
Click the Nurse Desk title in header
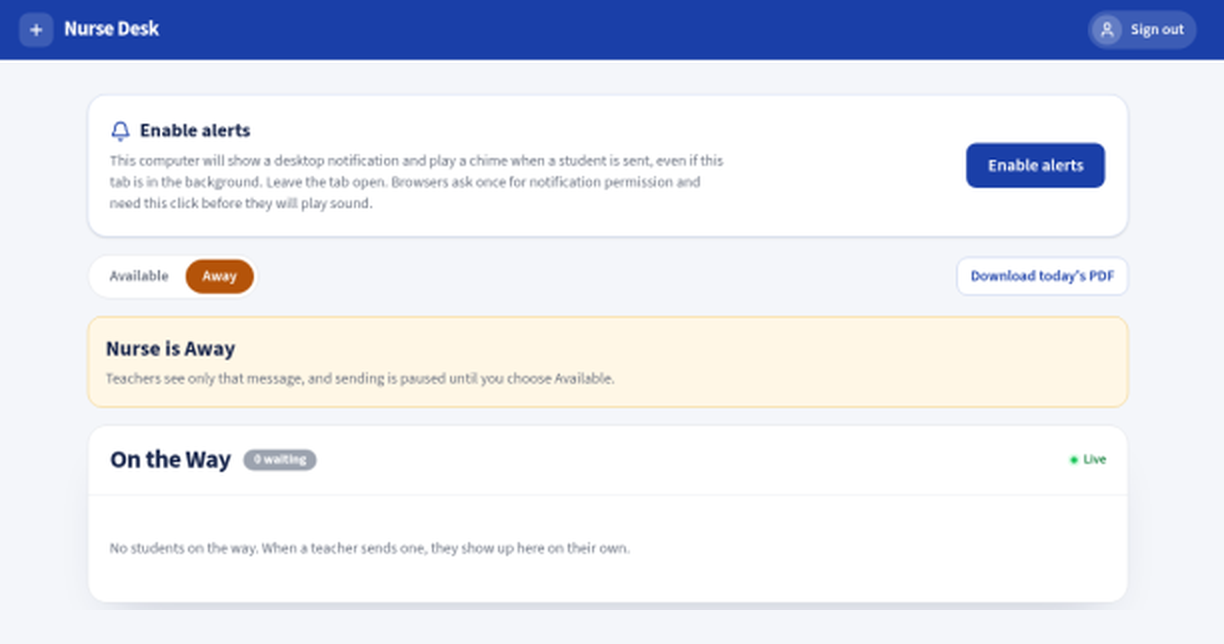[111, 29]
